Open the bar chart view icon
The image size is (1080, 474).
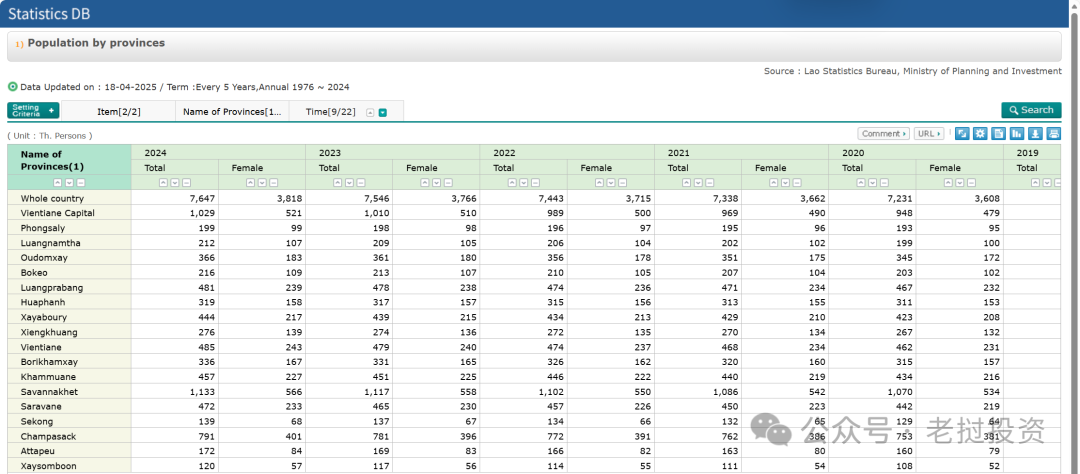click(1017, 134)
